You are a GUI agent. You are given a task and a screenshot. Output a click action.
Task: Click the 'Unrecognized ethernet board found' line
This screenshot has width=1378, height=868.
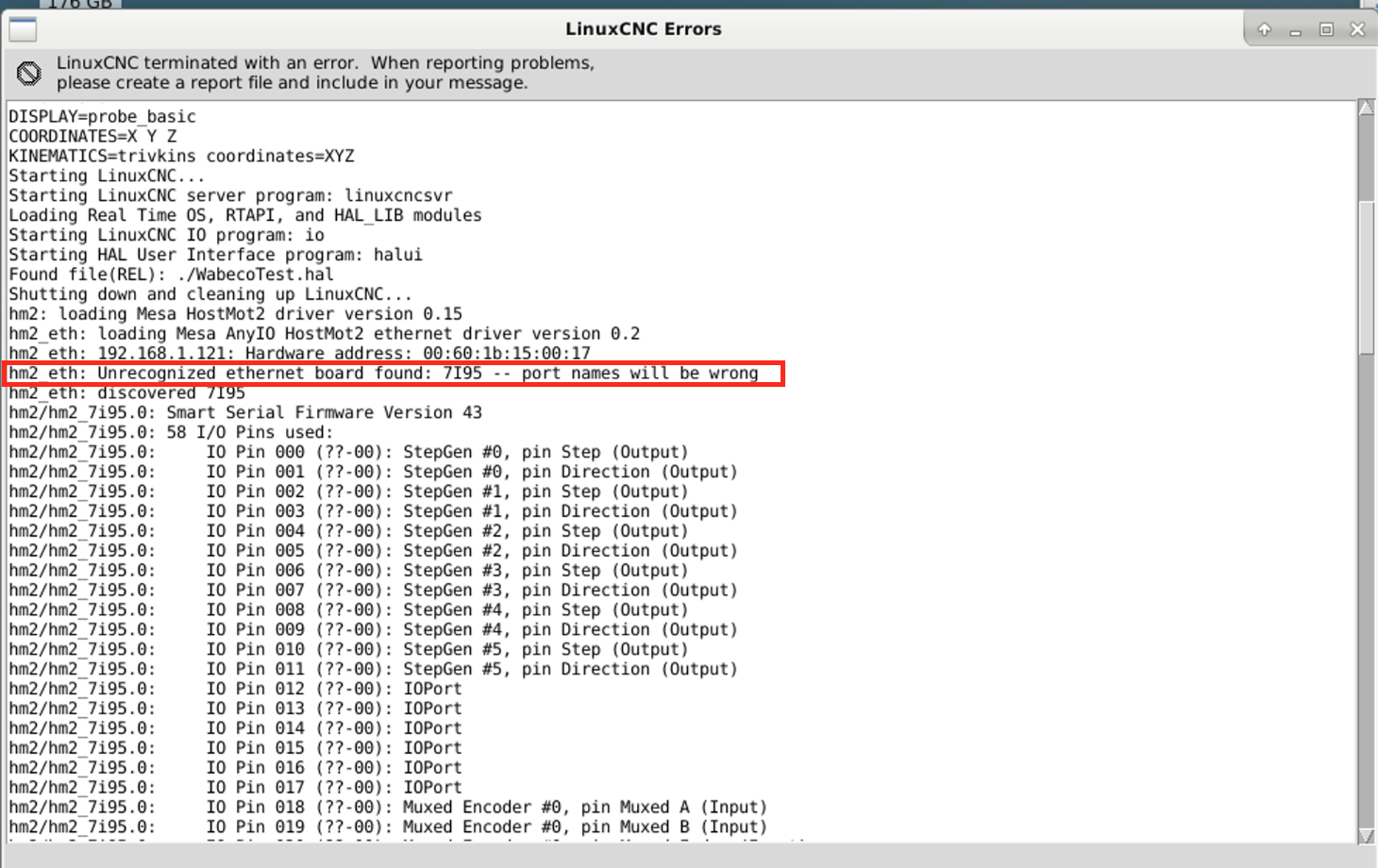coord(384,375)
